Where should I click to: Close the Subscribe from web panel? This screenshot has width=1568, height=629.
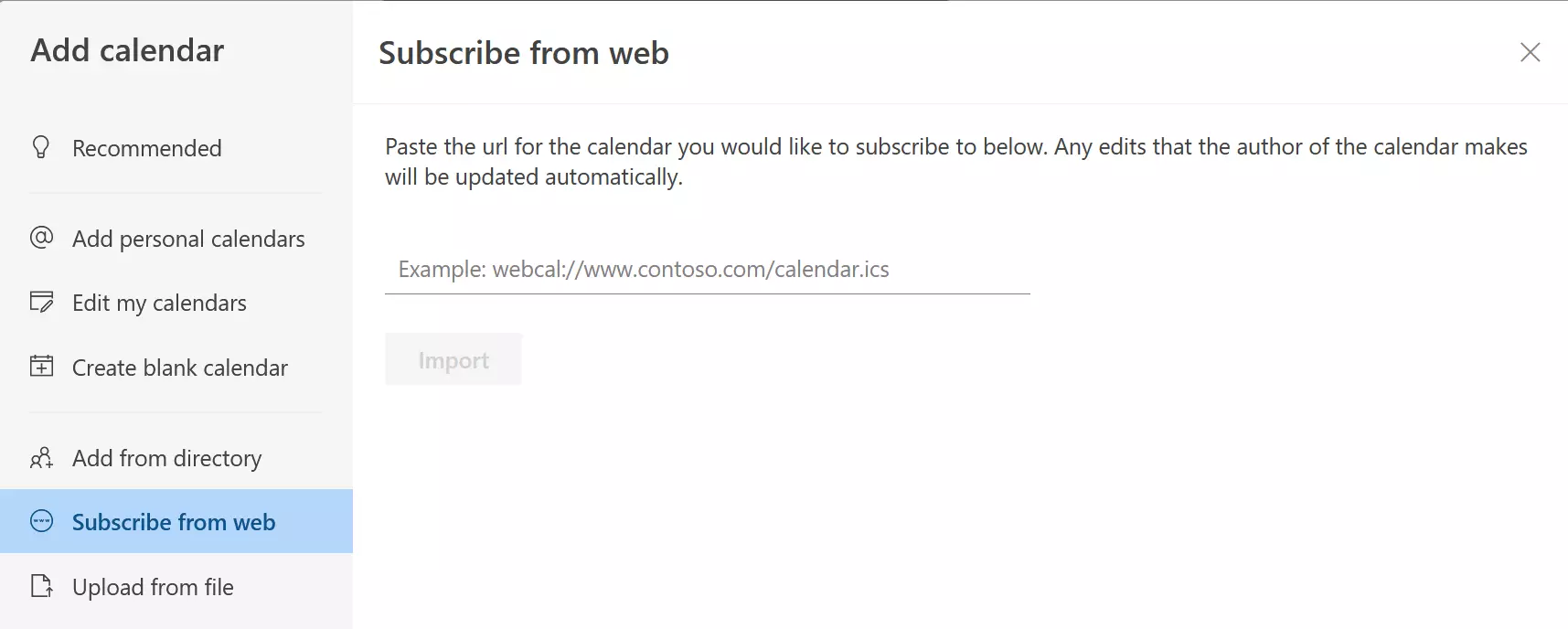(x=1529, y=52)
